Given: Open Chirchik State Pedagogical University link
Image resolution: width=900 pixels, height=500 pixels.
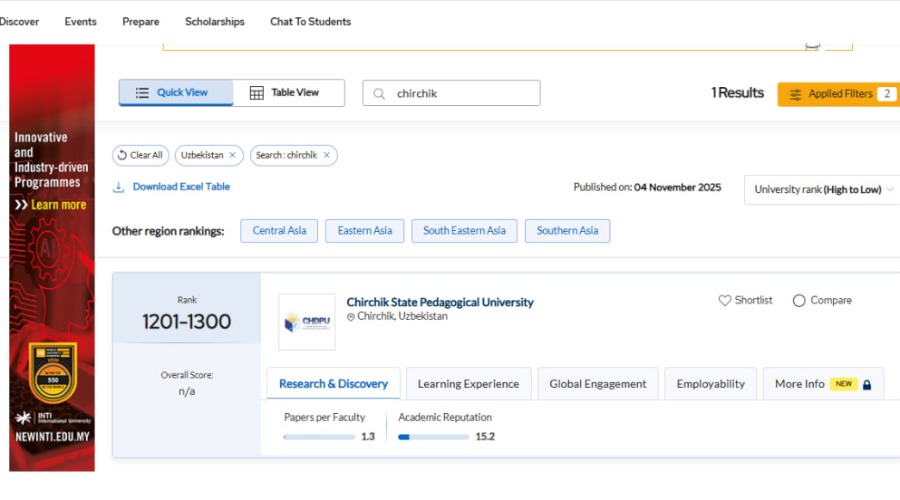Looking at the screenshot, I should point(440,302).
